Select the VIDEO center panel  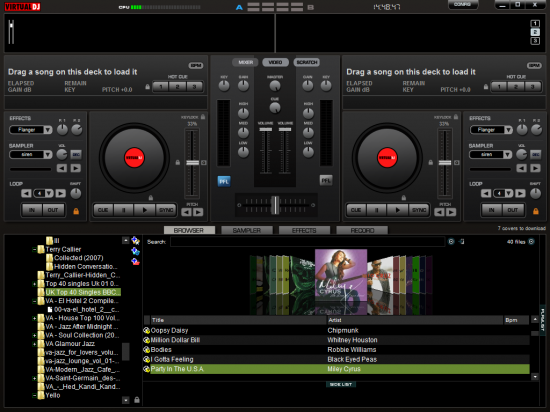(x=275, y=62)
